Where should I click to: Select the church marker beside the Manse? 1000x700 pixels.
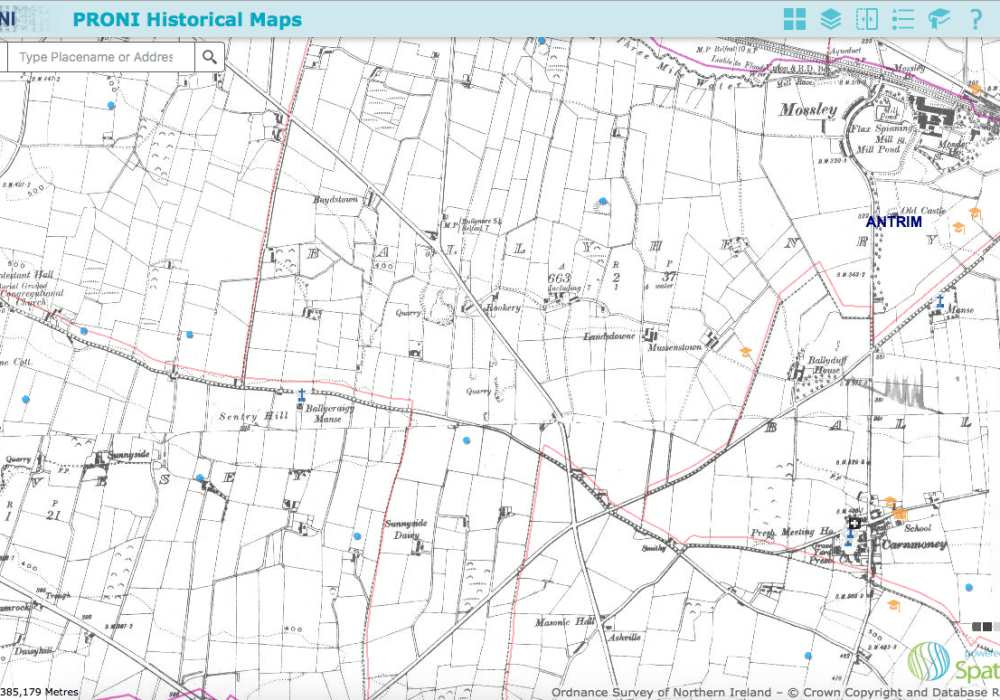[x=940, y=301]
